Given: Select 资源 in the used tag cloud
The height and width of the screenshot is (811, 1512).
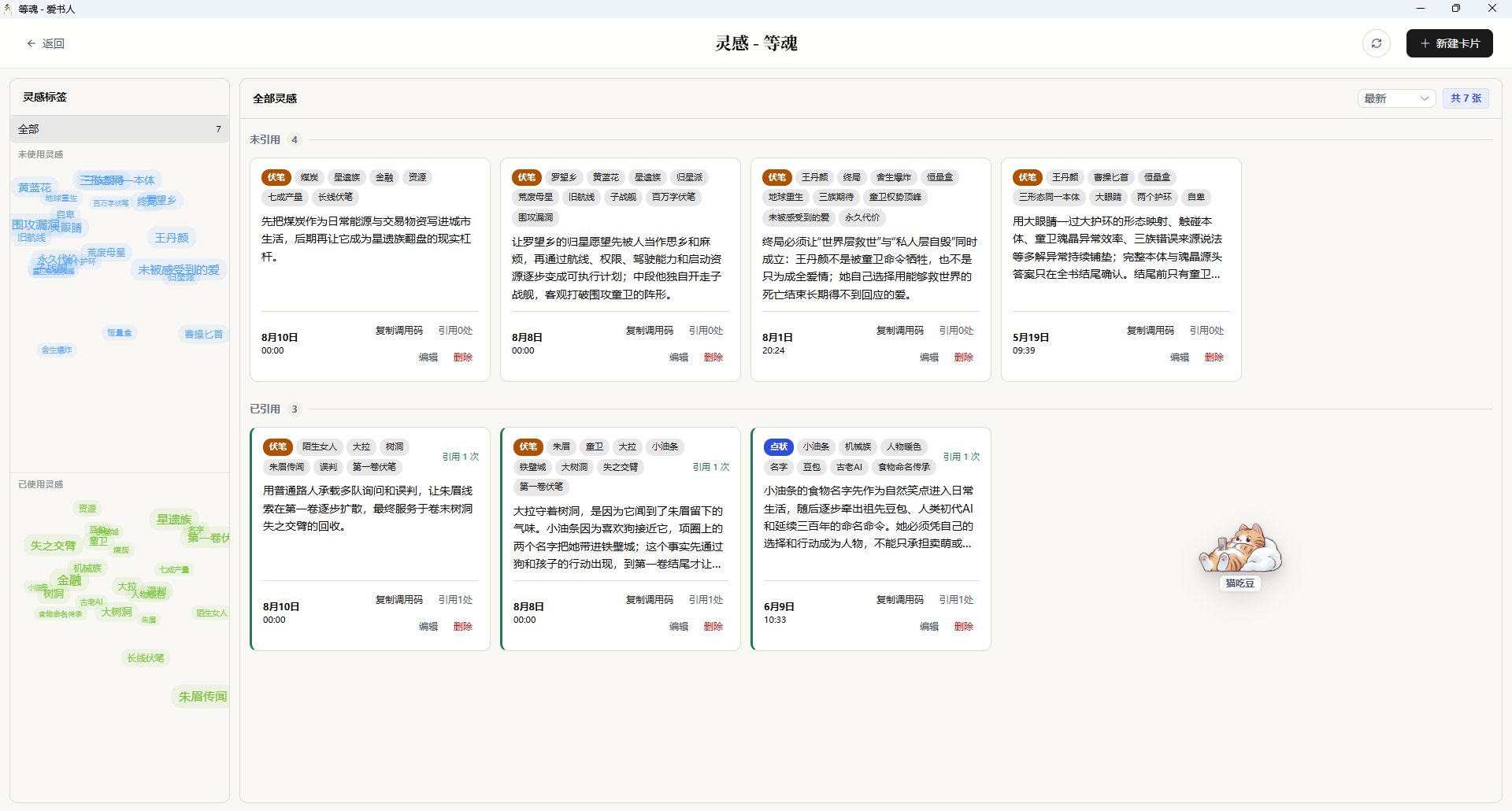Looking at the screenshot, I should point(87,509).
